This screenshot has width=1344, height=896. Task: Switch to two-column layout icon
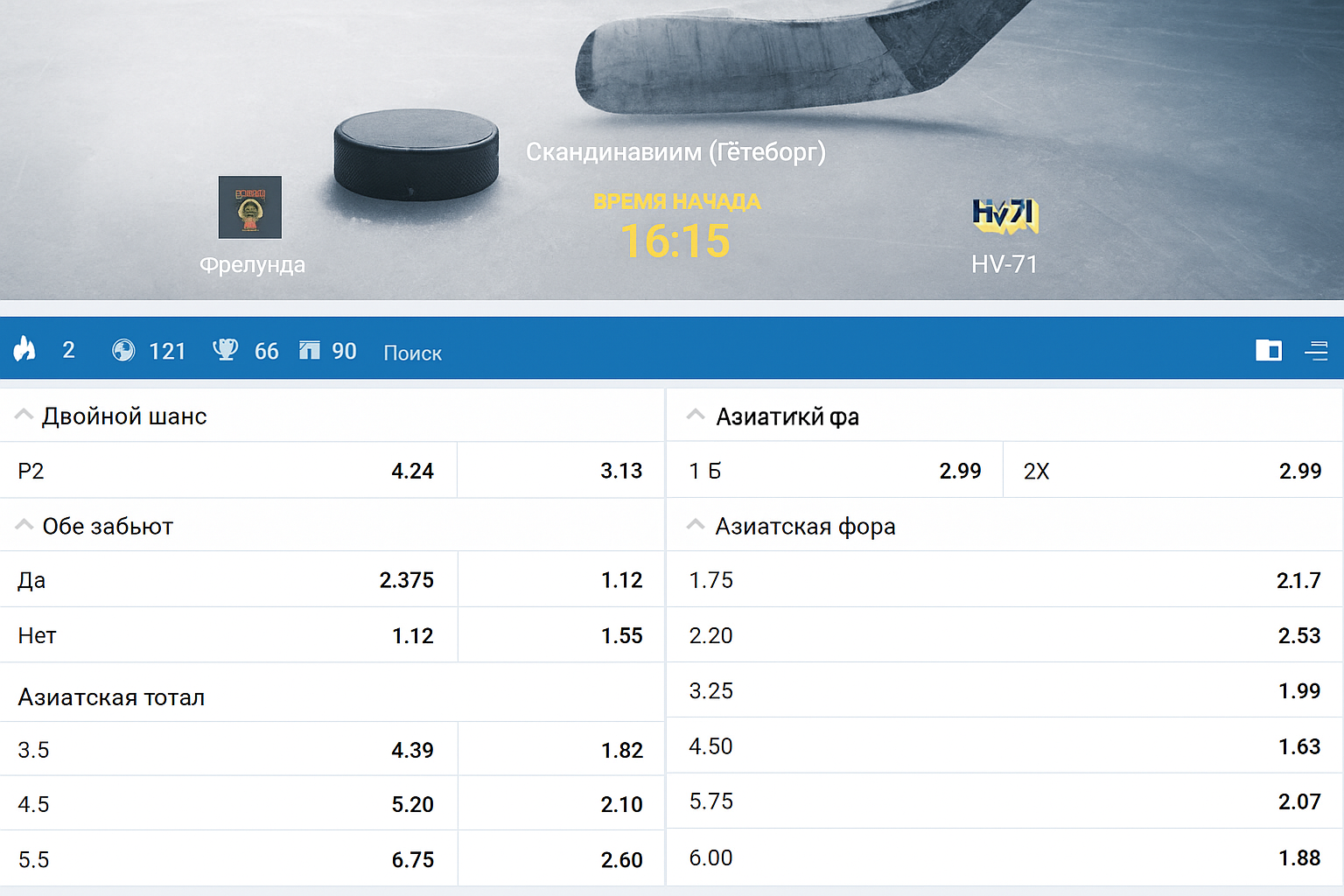coord(1268,351)
